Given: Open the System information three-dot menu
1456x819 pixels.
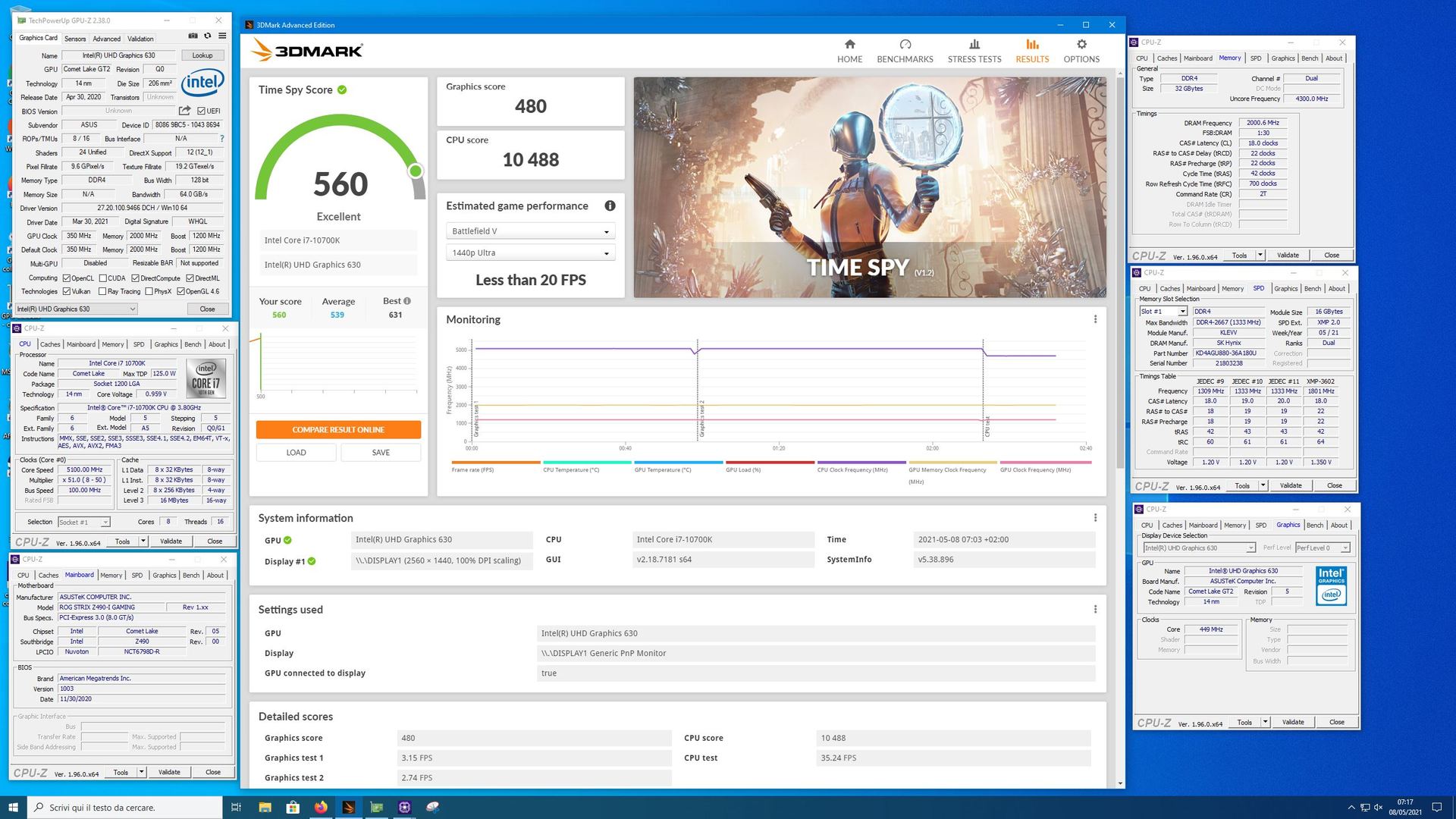Looking at the screenshot, I should (x=1095, y=518).
